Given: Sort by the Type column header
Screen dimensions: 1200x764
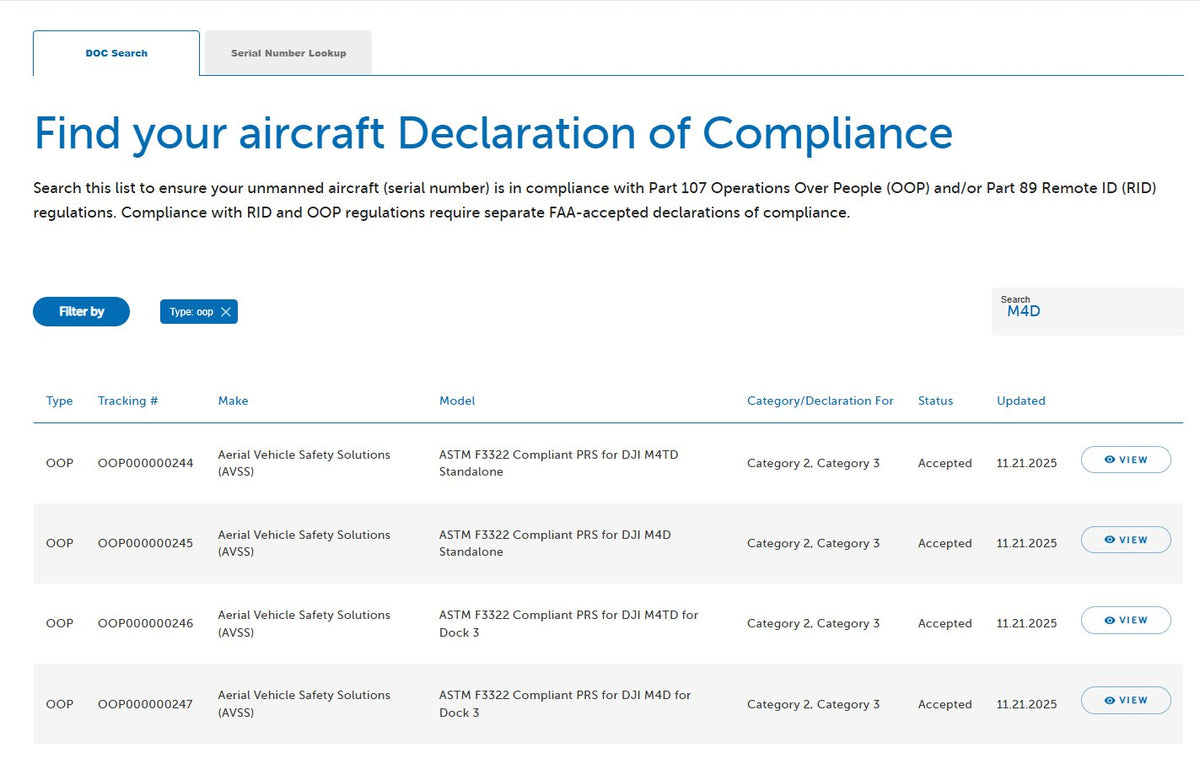Looking at the screenshot, I should [x=59, y=401].
